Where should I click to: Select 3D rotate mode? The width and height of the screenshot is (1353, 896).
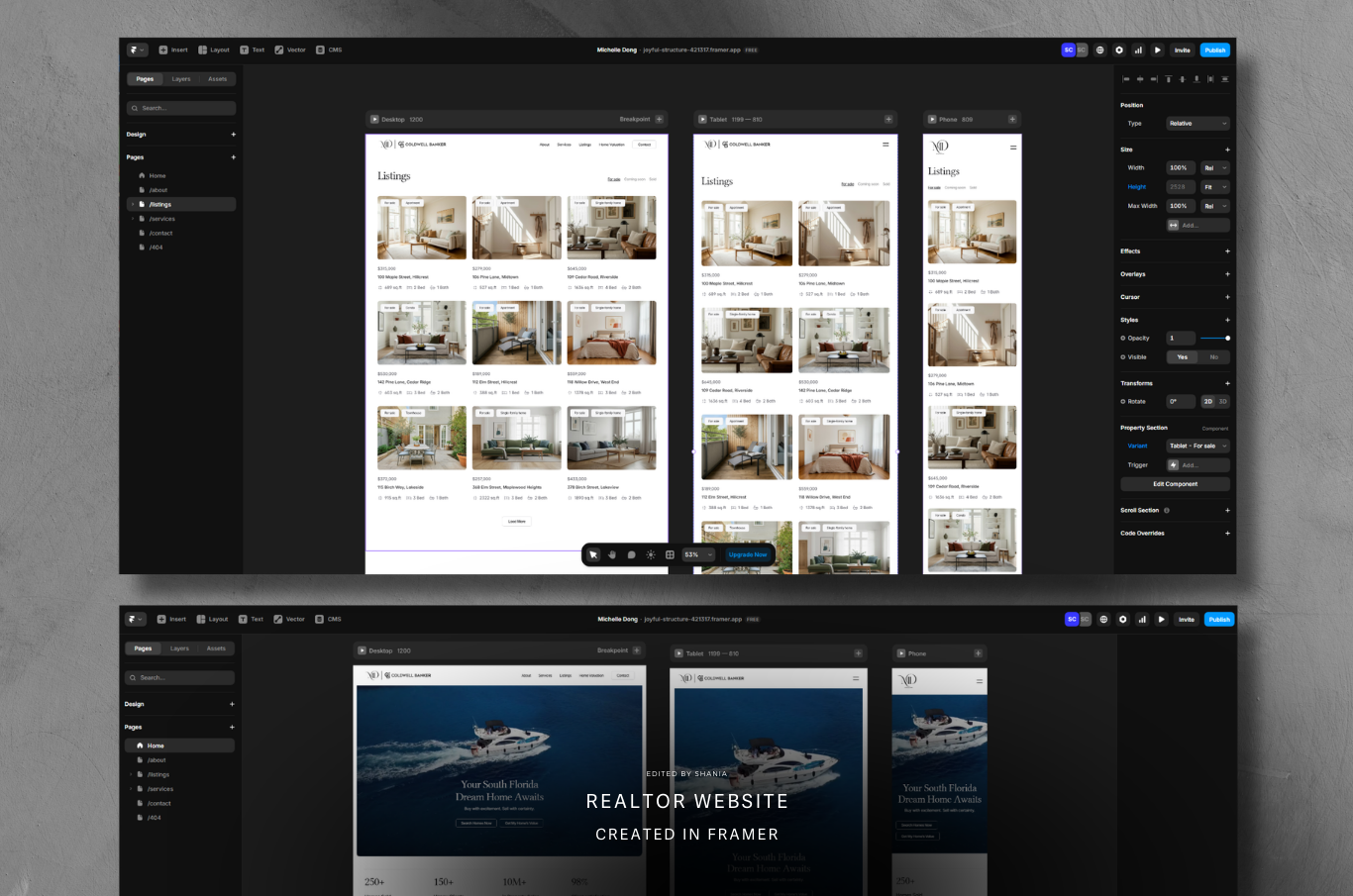click(1223, 402)
